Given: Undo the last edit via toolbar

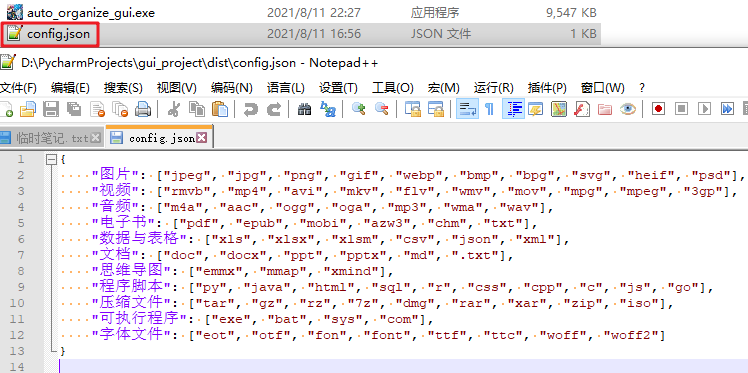Looking at the screenshot, I should point(250,109).
